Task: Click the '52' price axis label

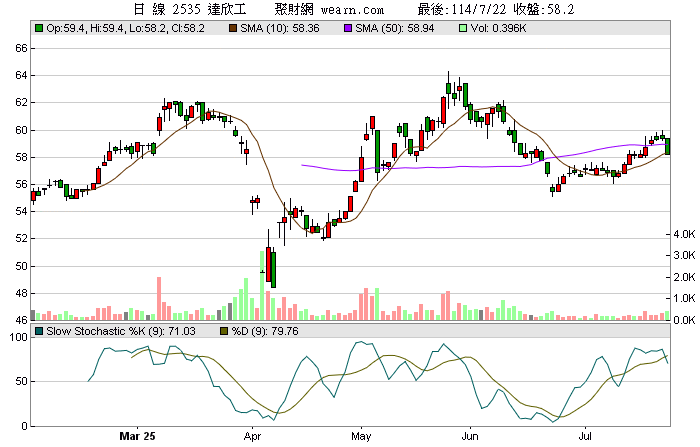Action: (x=21, y=238)
